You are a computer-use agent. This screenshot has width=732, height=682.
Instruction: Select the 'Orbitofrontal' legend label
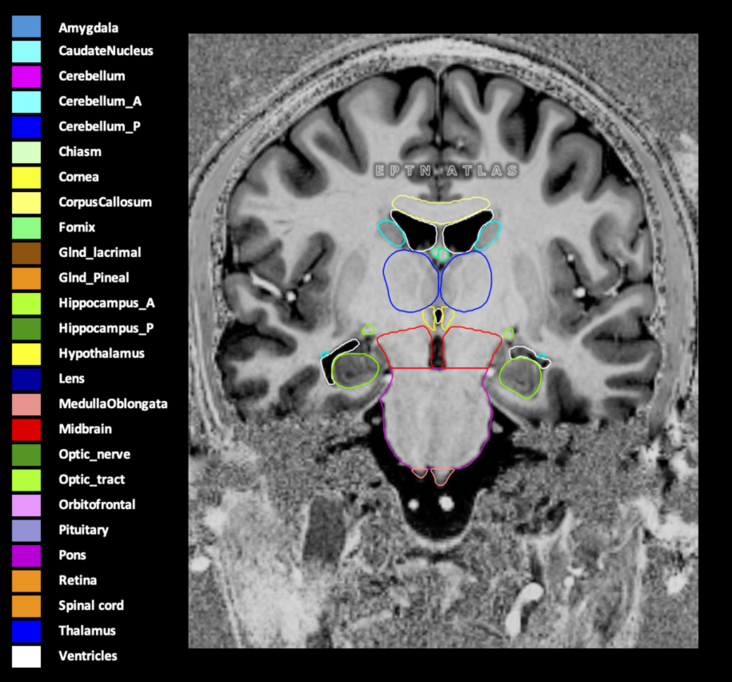click(97, 505)
